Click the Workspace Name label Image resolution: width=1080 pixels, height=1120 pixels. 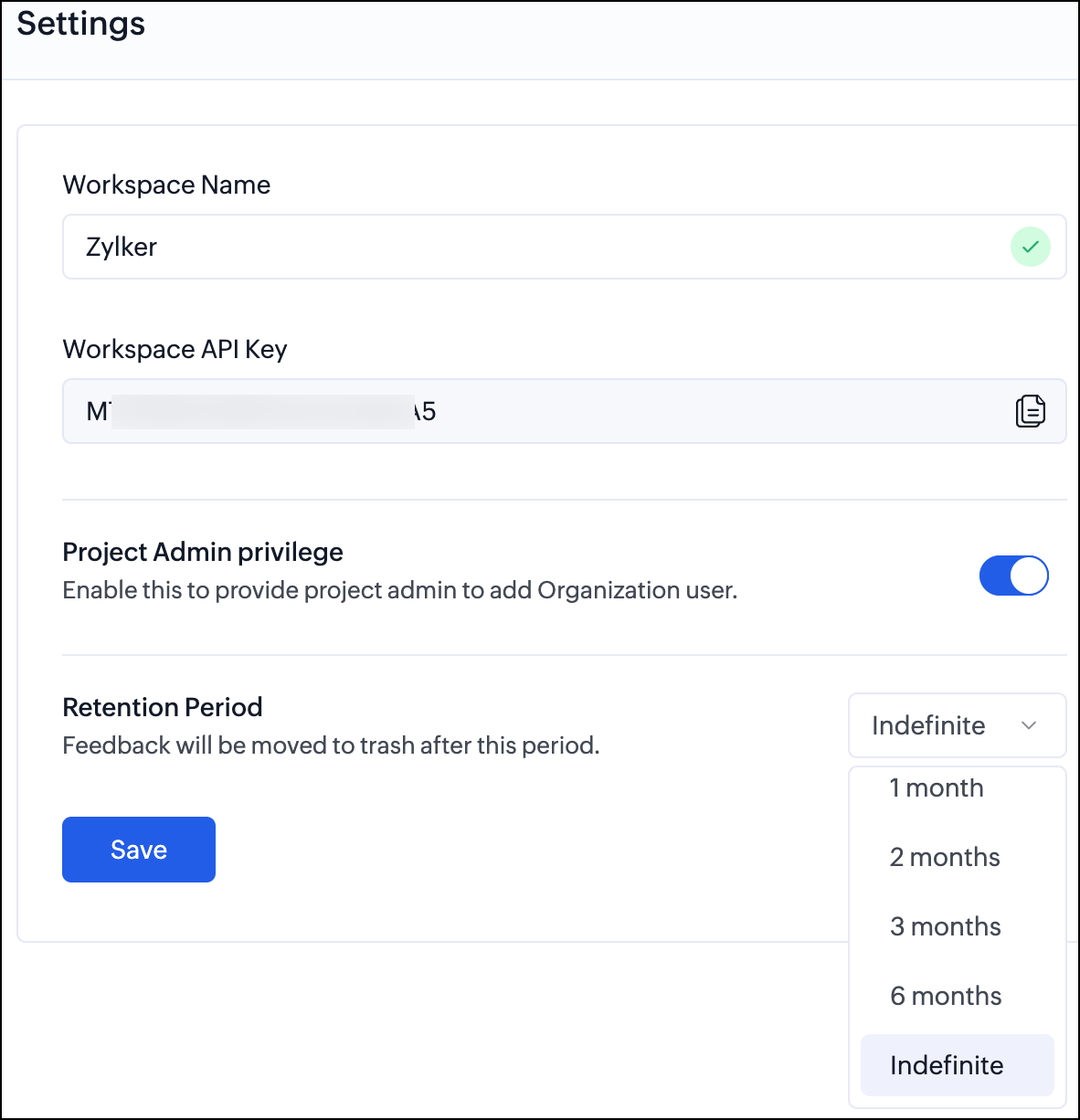click(x=166, y=185)
